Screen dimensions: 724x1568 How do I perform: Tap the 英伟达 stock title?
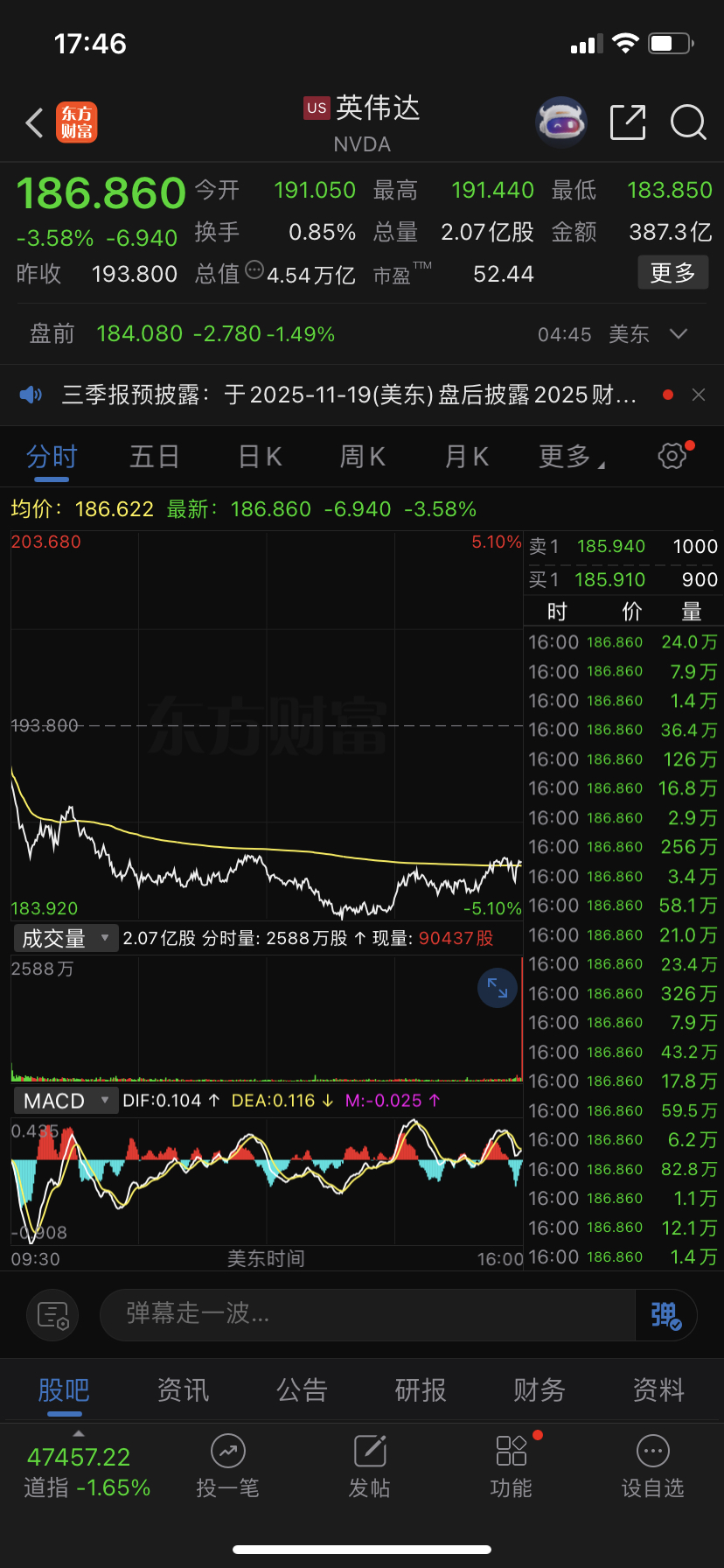(x=378, y=108)
